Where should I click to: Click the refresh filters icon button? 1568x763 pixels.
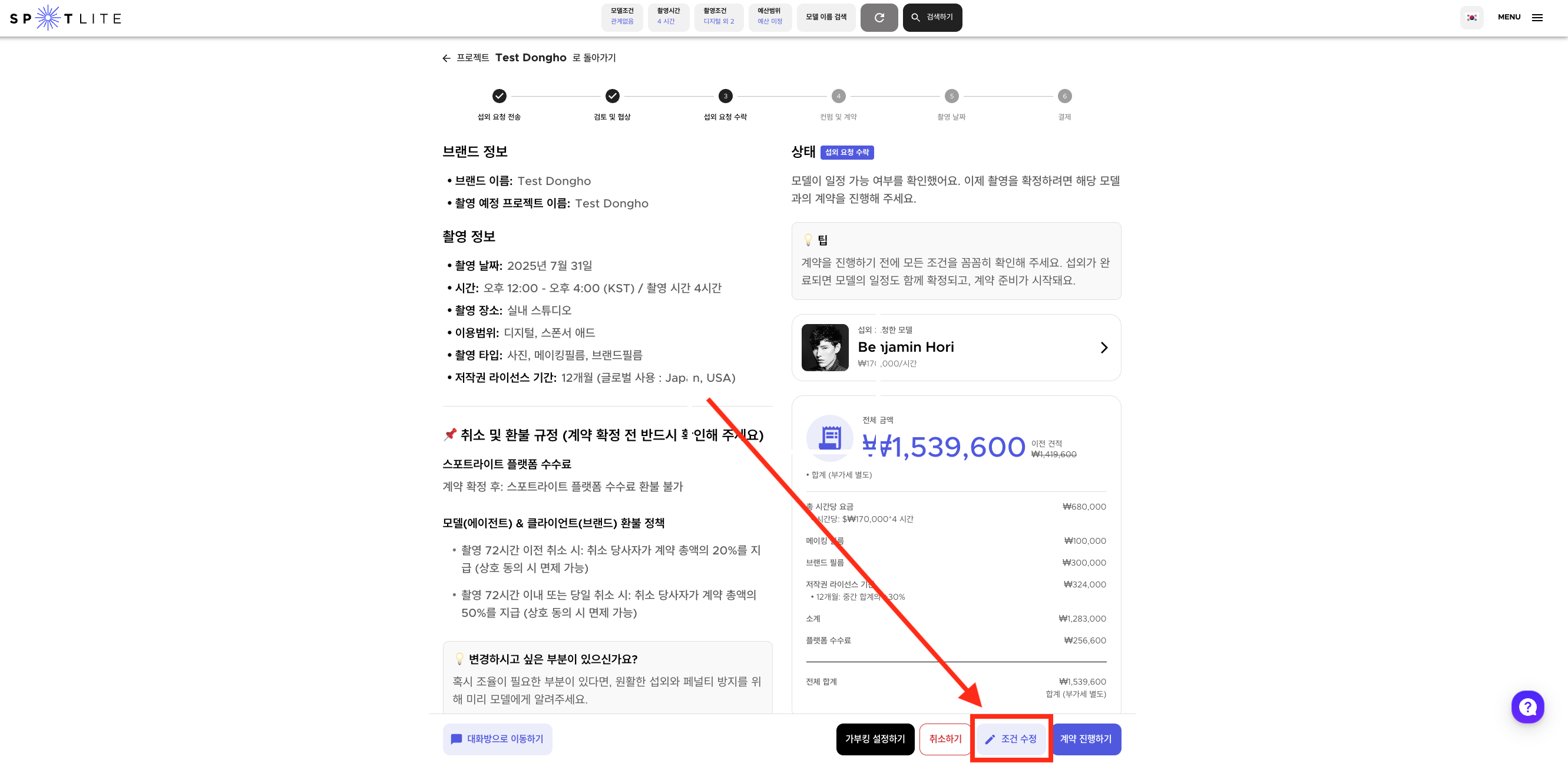point(878,18)
